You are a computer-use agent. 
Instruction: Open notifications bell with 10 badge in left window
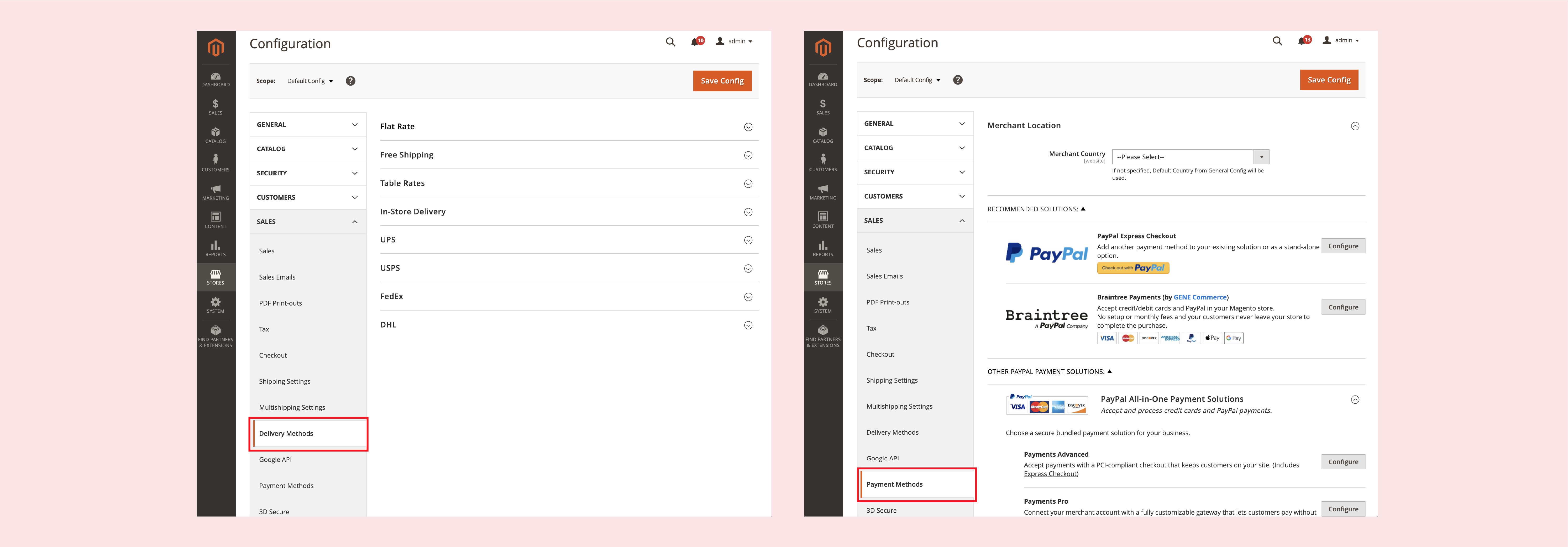(697, 41)
